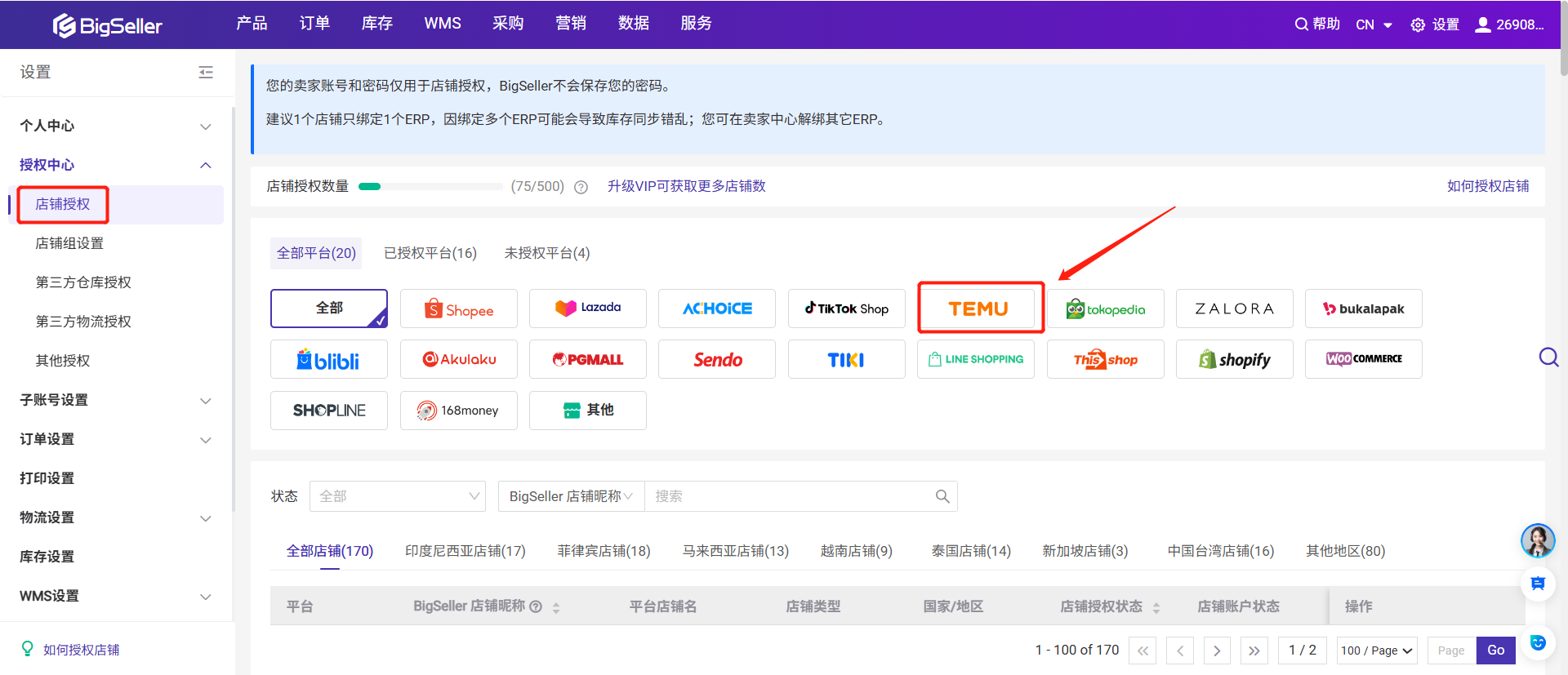
Task: Sort by BigSeller 店铺昵称 column arrows
Action: pyautogui.click(x=556, y=607)
